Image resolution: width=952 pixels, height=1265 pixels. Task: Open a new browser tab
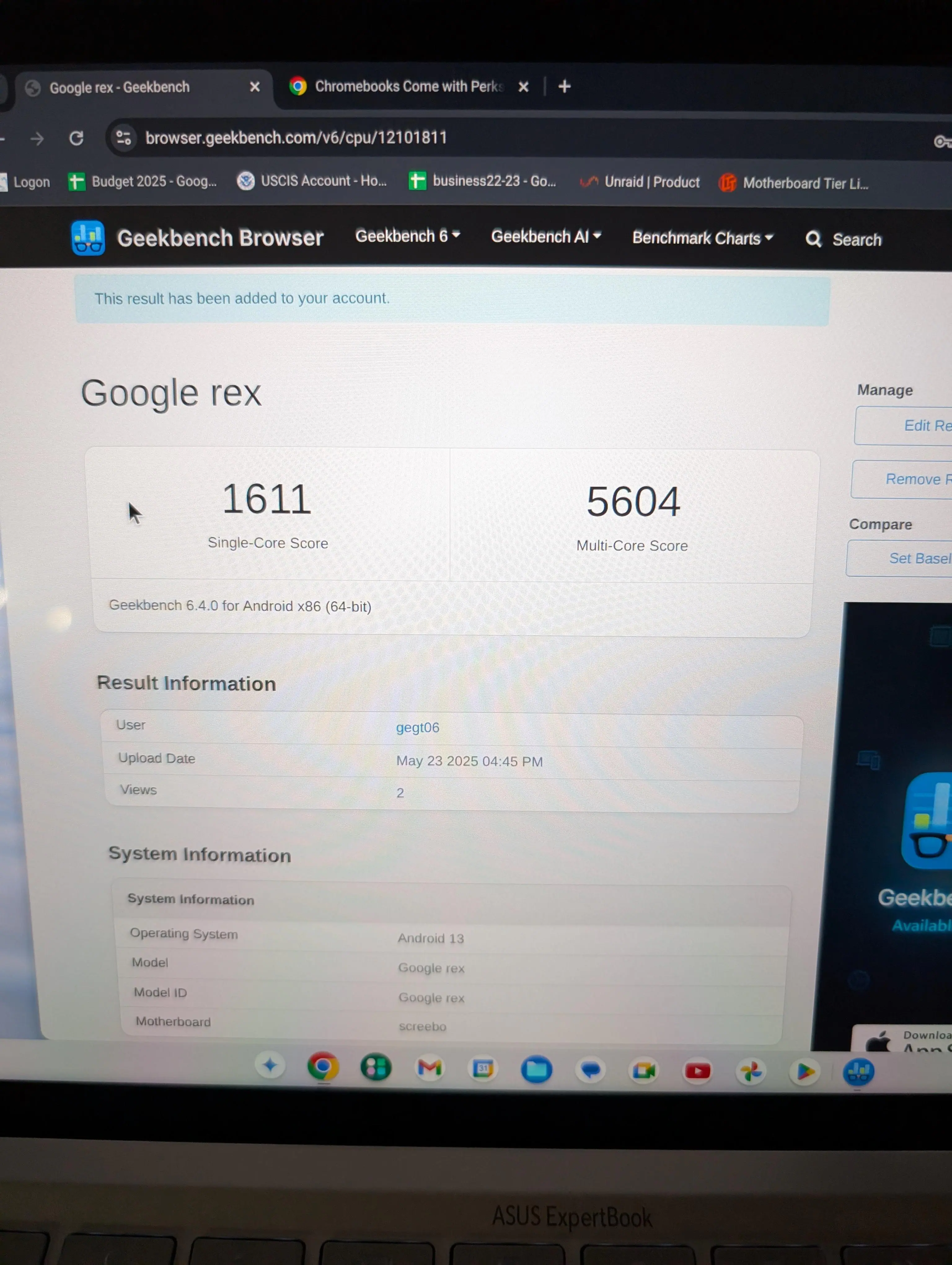click(564, 87)
